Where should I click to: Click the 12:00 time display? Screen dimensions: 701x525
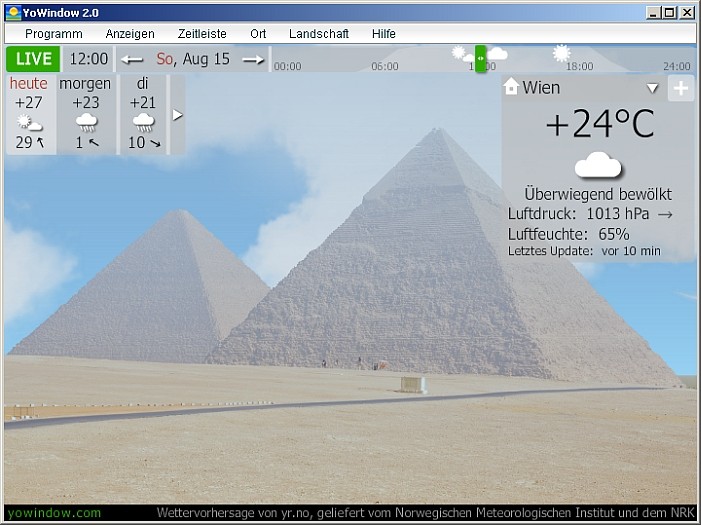[89, 59]
